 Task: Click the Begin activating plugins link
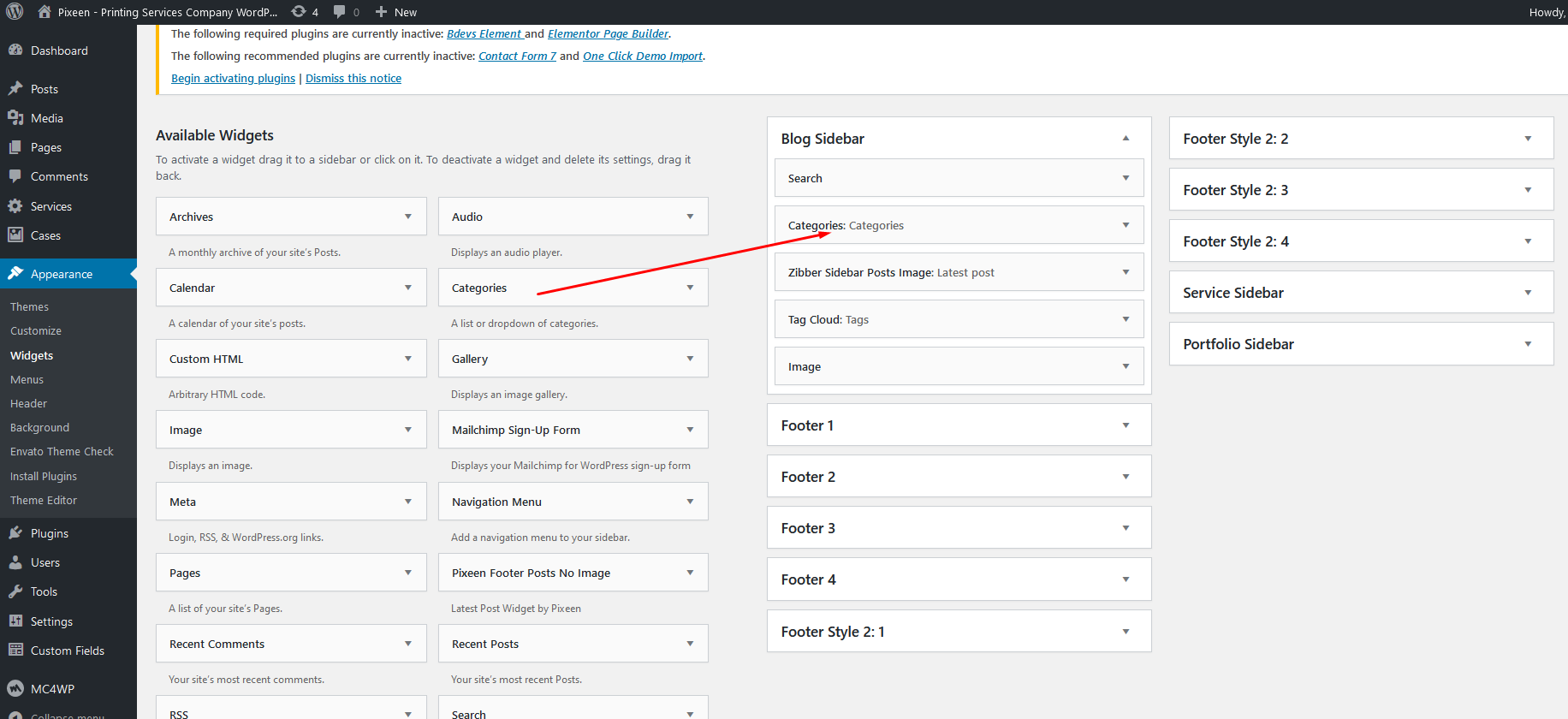click(x=233, y=78)
